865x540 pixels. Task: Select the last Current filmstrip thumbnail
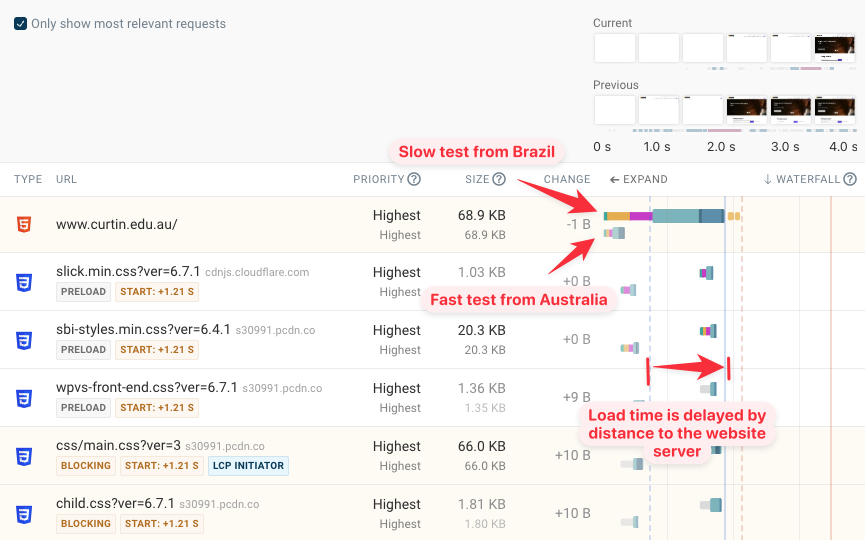point(835,48)
